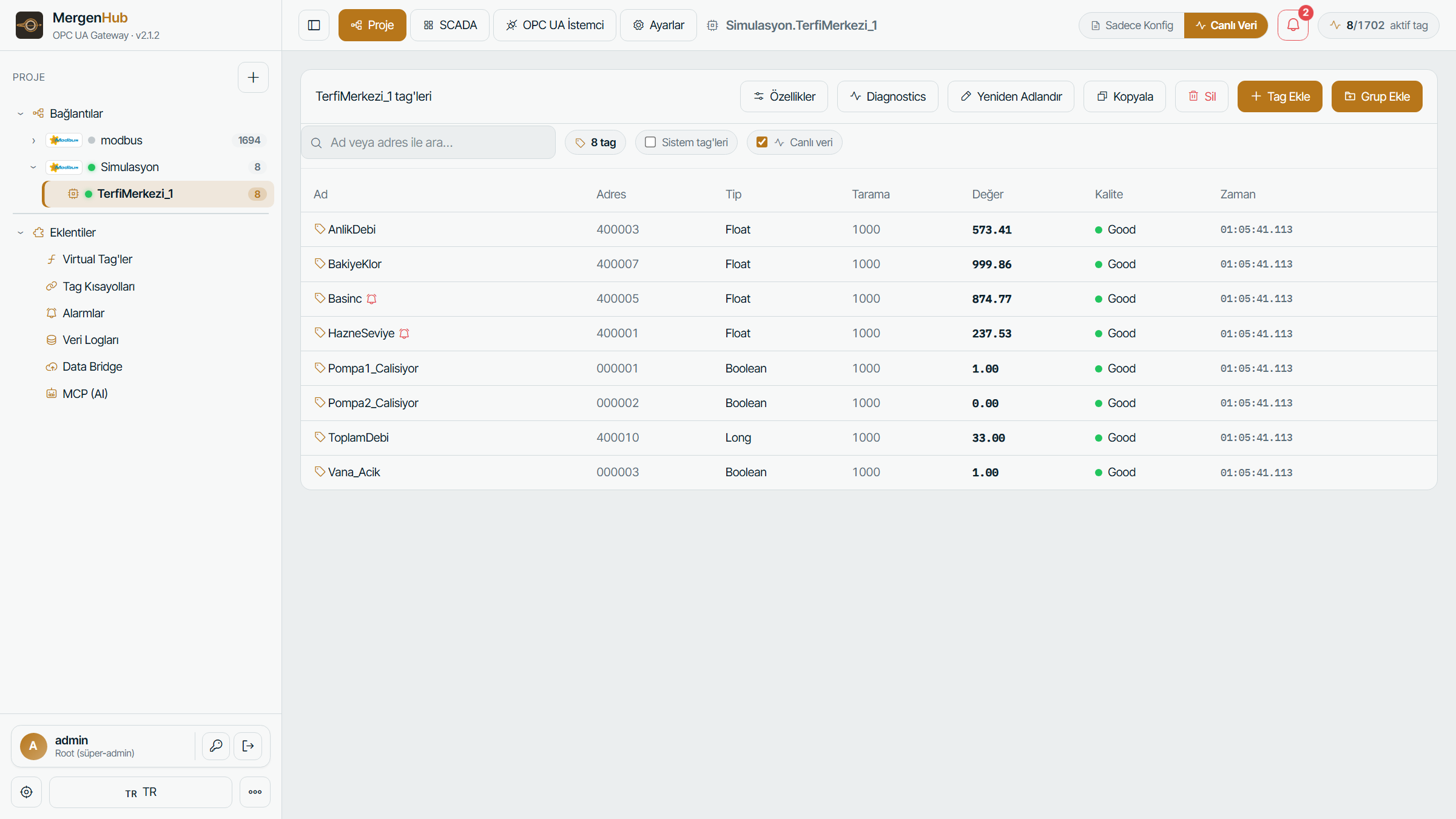Click the Kopyala button
This screenshot has height=819, width=1456.
click(x=1125, y=96)
